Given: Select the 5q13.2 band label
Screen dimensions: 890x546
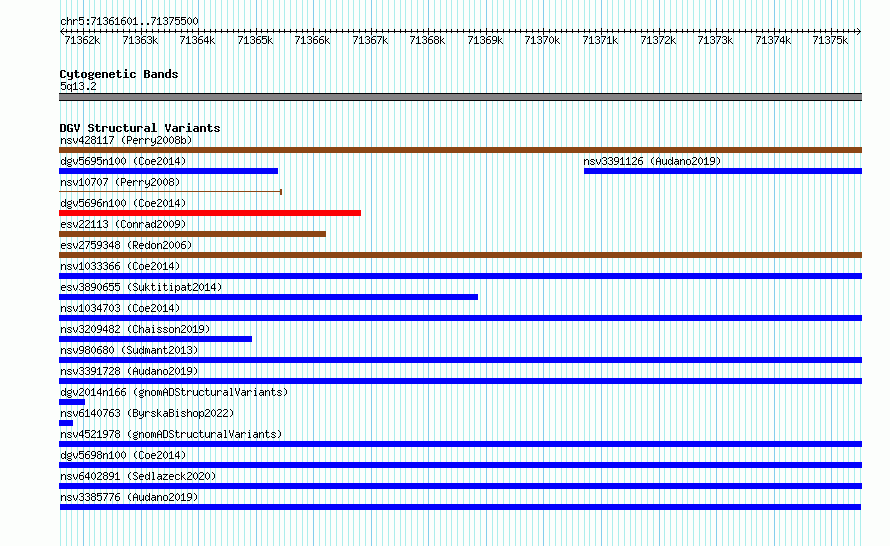Looking at the screenshot, I should (78, 86).
